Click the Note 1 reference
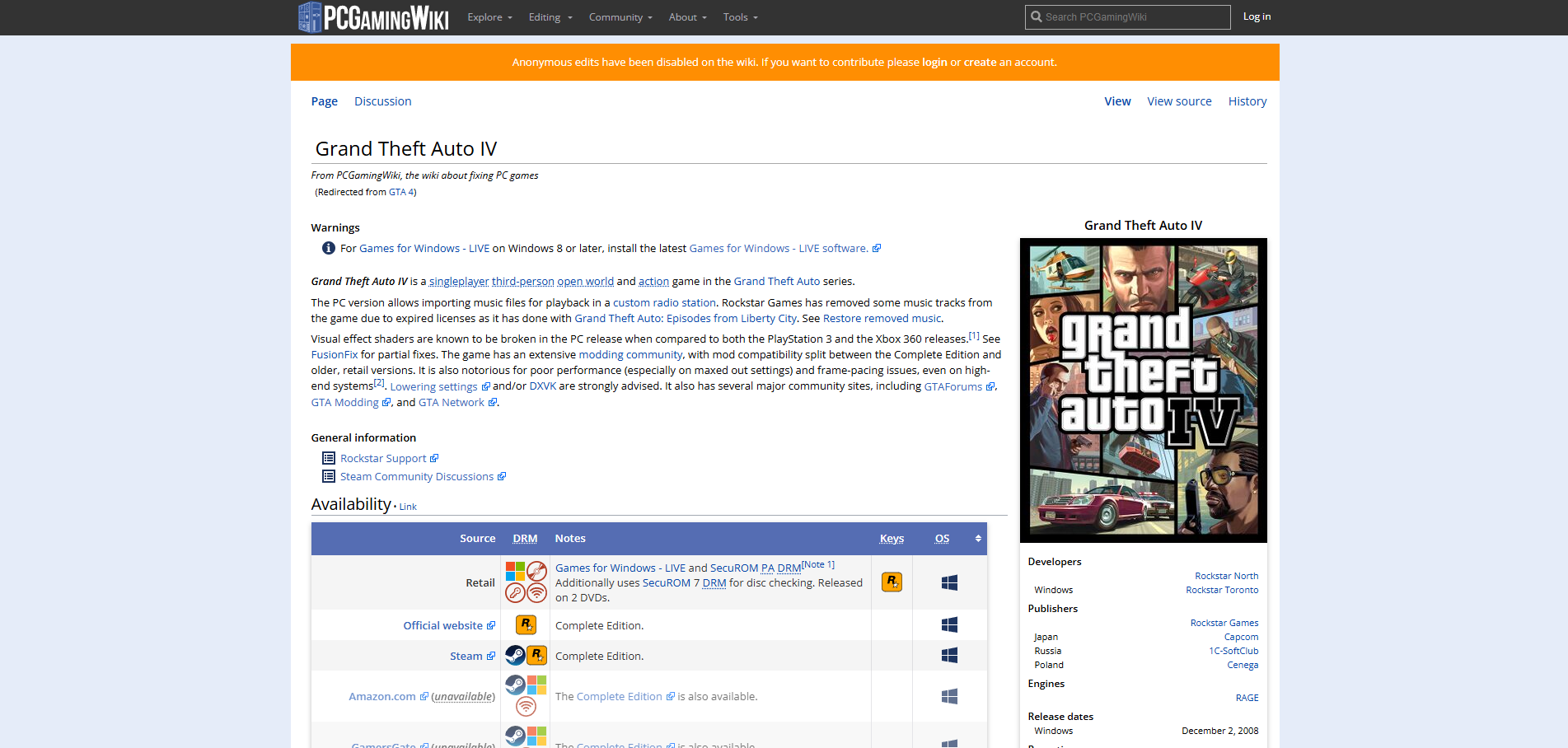 click(818, 565)
